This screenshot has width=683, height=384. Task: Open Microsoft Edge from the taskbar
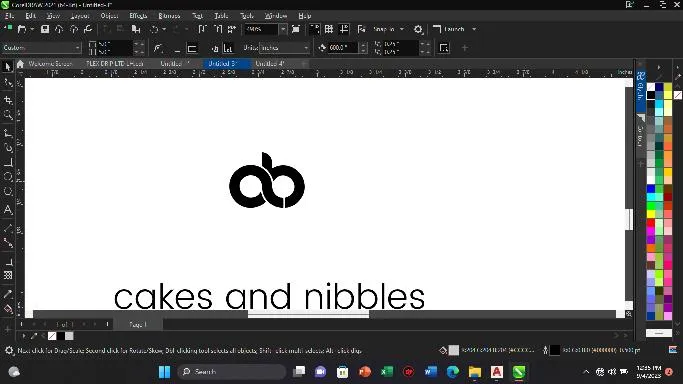[453, 372]
